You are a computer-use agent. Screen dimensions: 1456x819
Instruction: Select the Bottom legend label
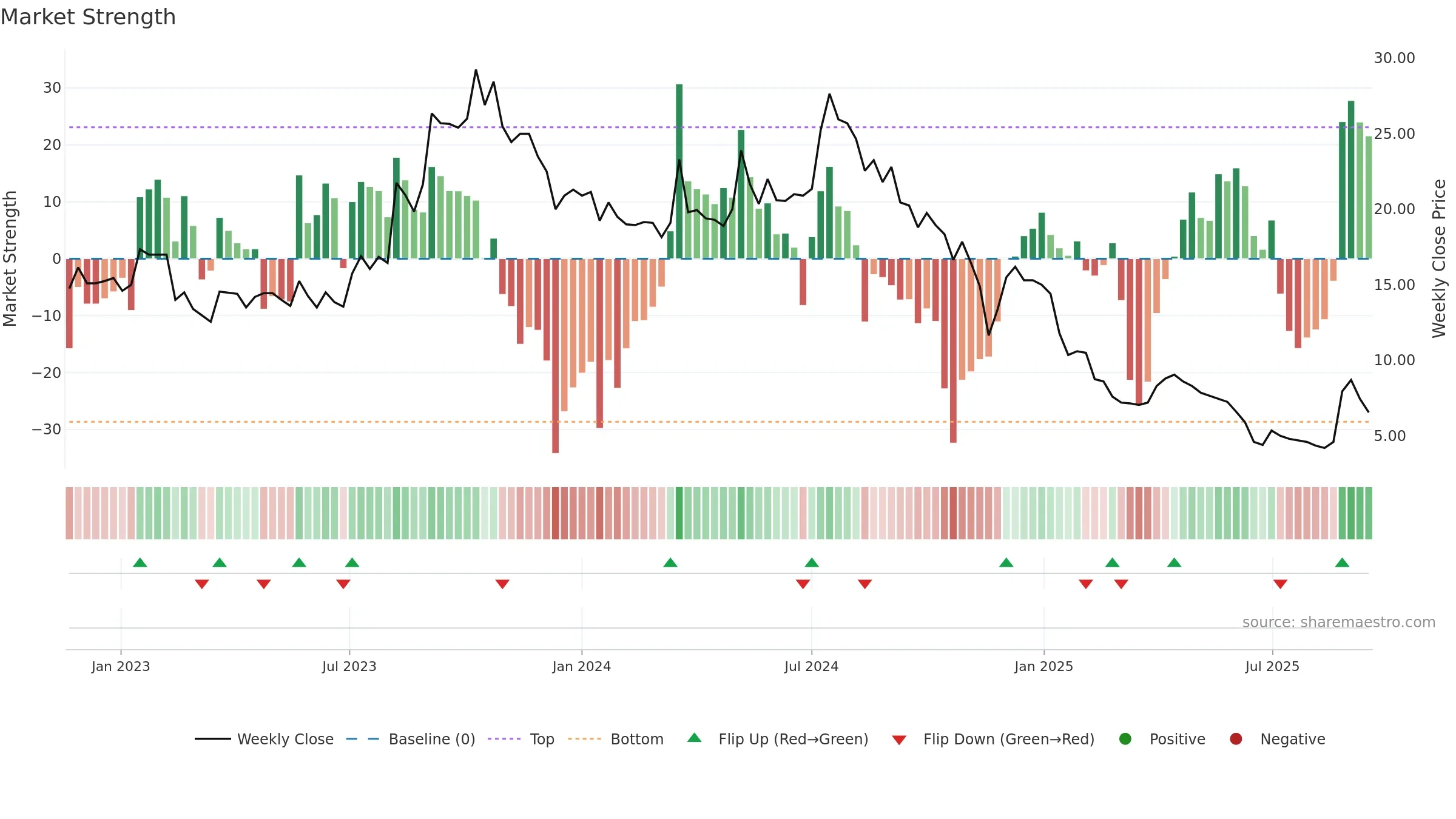tap(636, 739)
